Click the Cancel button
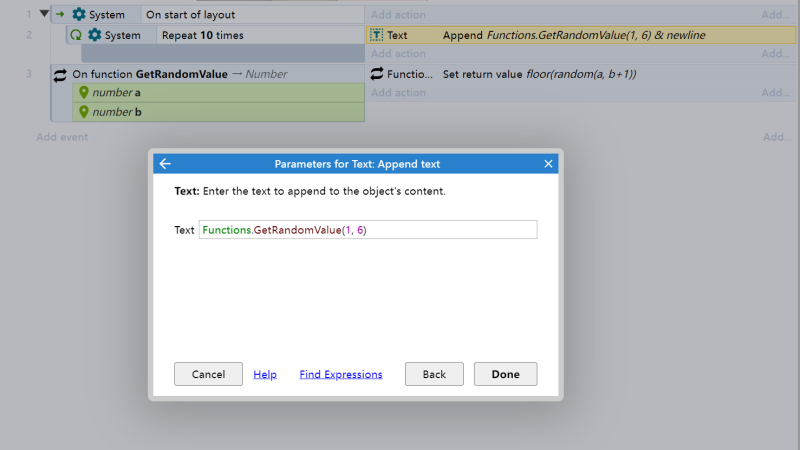800x450 pixels. 208,374
